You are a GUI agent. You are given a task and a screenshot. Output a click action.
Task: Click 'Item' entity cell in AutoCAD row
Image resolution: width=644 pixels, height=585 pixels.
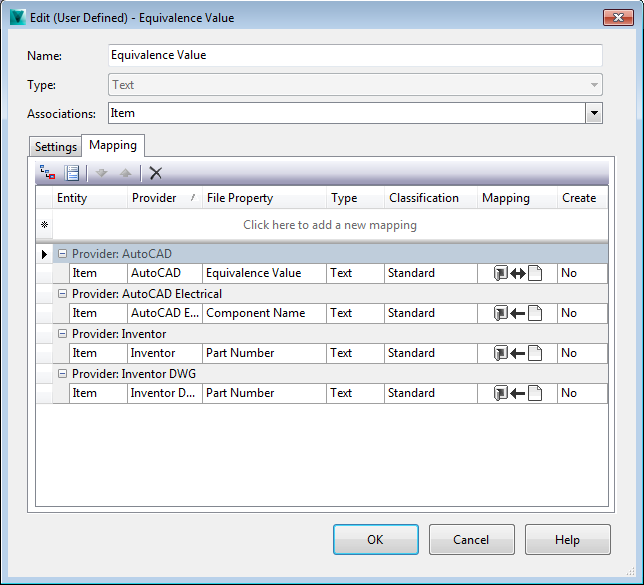click(x=98, y=273)
